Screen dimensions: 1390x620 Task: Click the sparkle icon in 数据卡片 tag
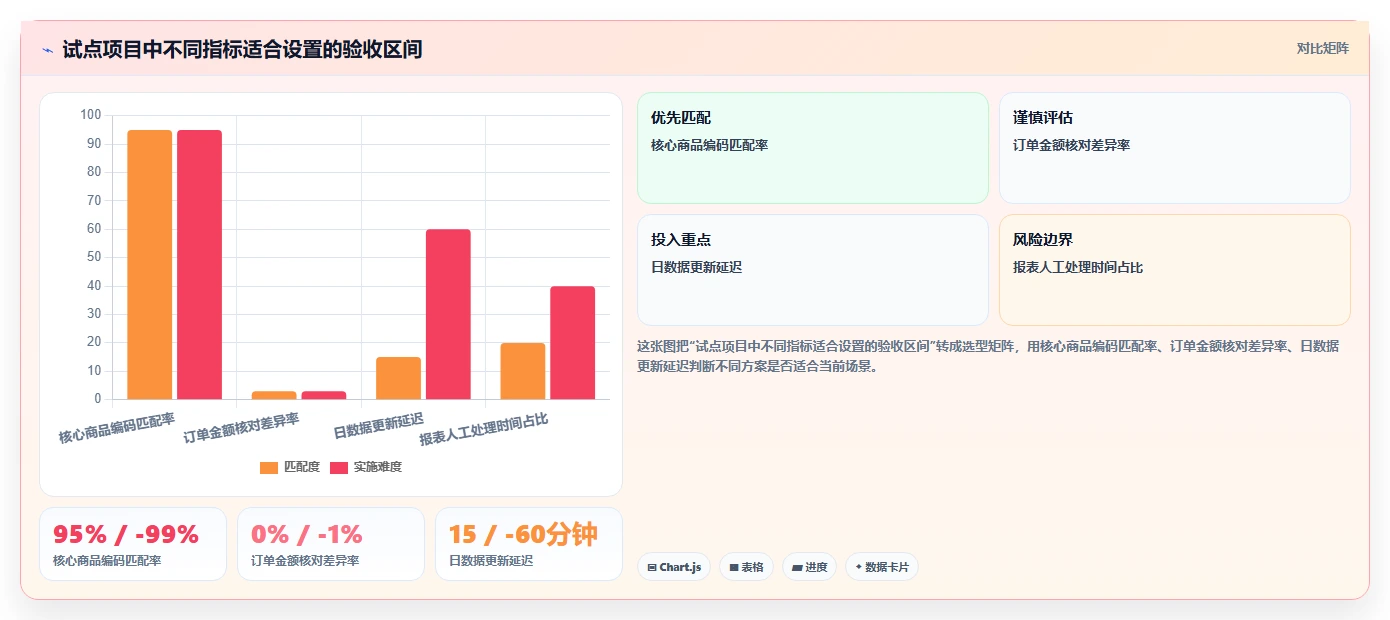coord(858,568)
